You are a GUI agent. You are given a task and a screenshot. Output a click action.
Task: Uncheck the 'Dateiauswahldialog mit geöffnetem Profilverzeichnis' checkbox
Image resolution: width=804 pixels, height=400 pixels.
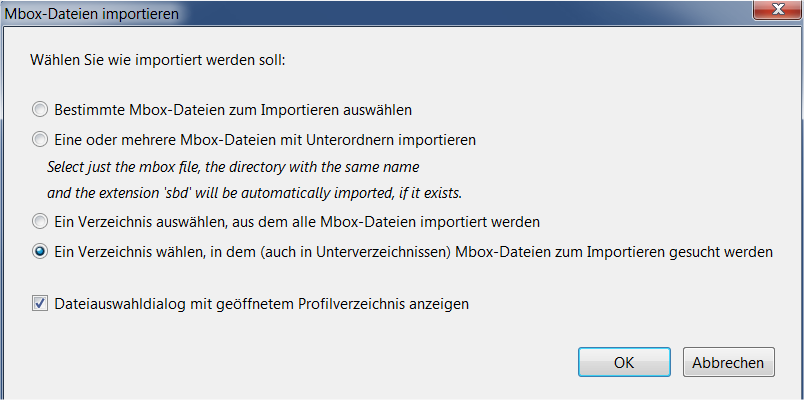click(39, 304)
